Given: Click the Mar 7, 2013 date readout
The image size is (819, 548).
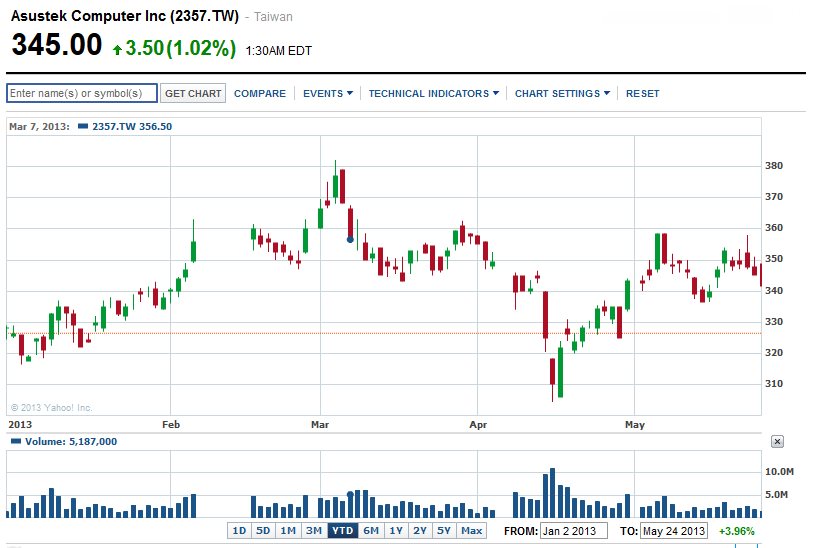Looking at the screenshot, I should [x=39, y=126].
